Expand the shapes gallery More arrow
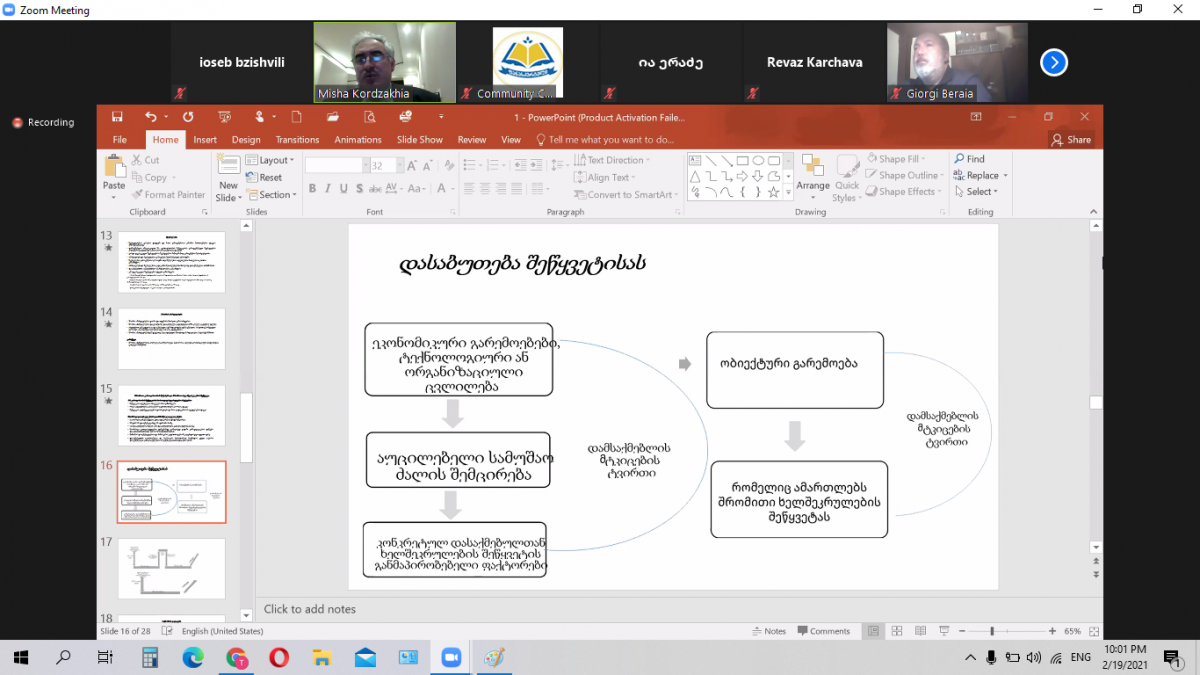Image resolution: width=1200 pixels, height=675 pixels. [x=790, y=192]
